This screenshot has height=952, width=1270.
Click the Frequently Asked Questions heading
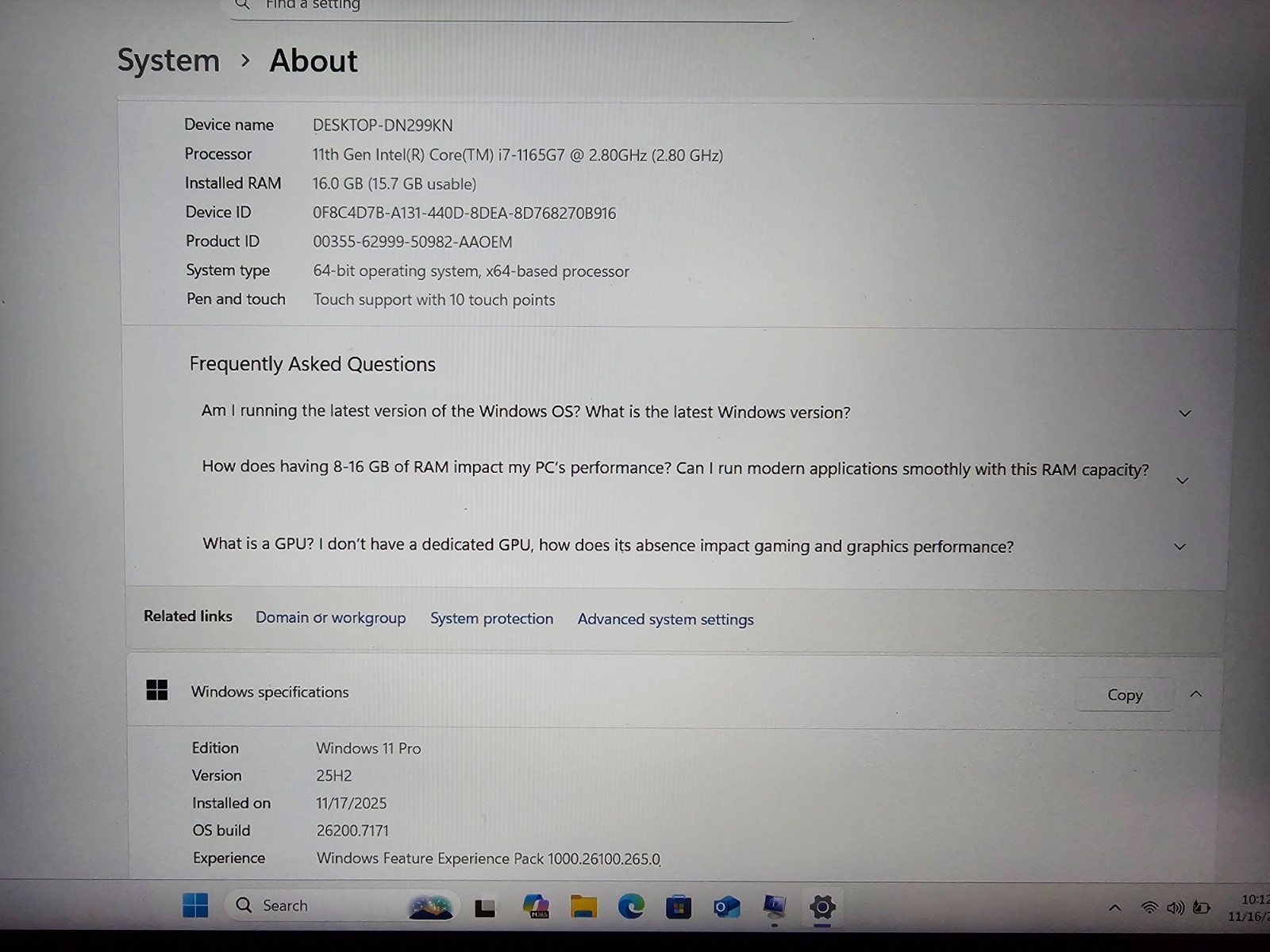coord(312,364)
